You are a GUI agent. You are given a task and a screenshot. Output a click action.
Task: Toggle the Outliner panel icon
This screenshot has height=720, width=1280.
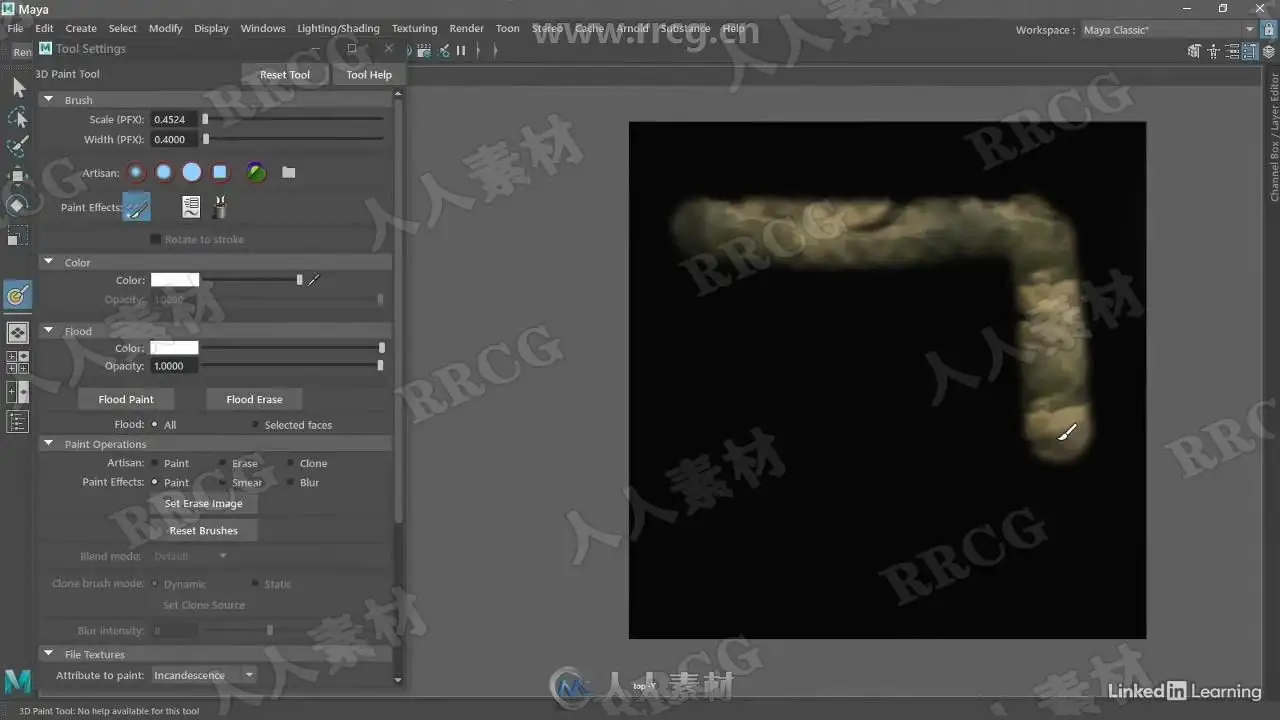pyautogui.click(x=18, y=422)
